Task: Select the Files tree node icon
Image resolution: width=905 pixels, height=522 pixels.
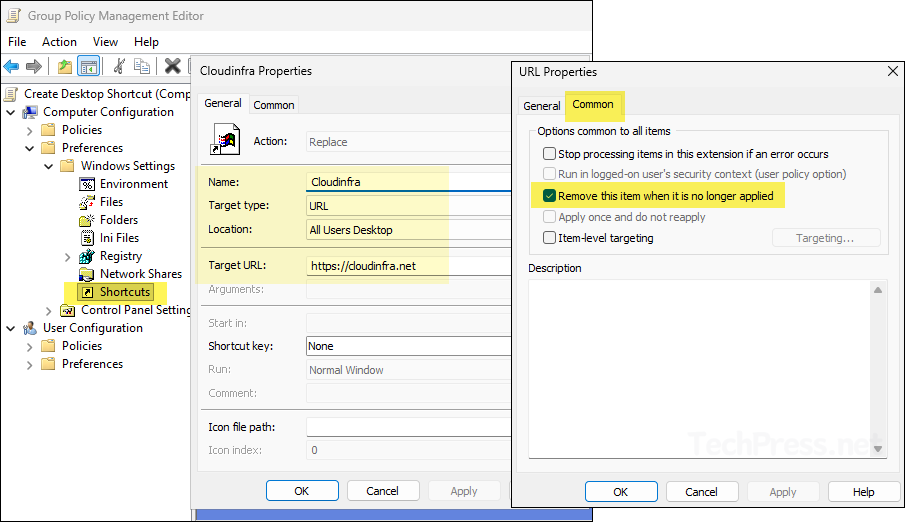Action: coord(87,202)
